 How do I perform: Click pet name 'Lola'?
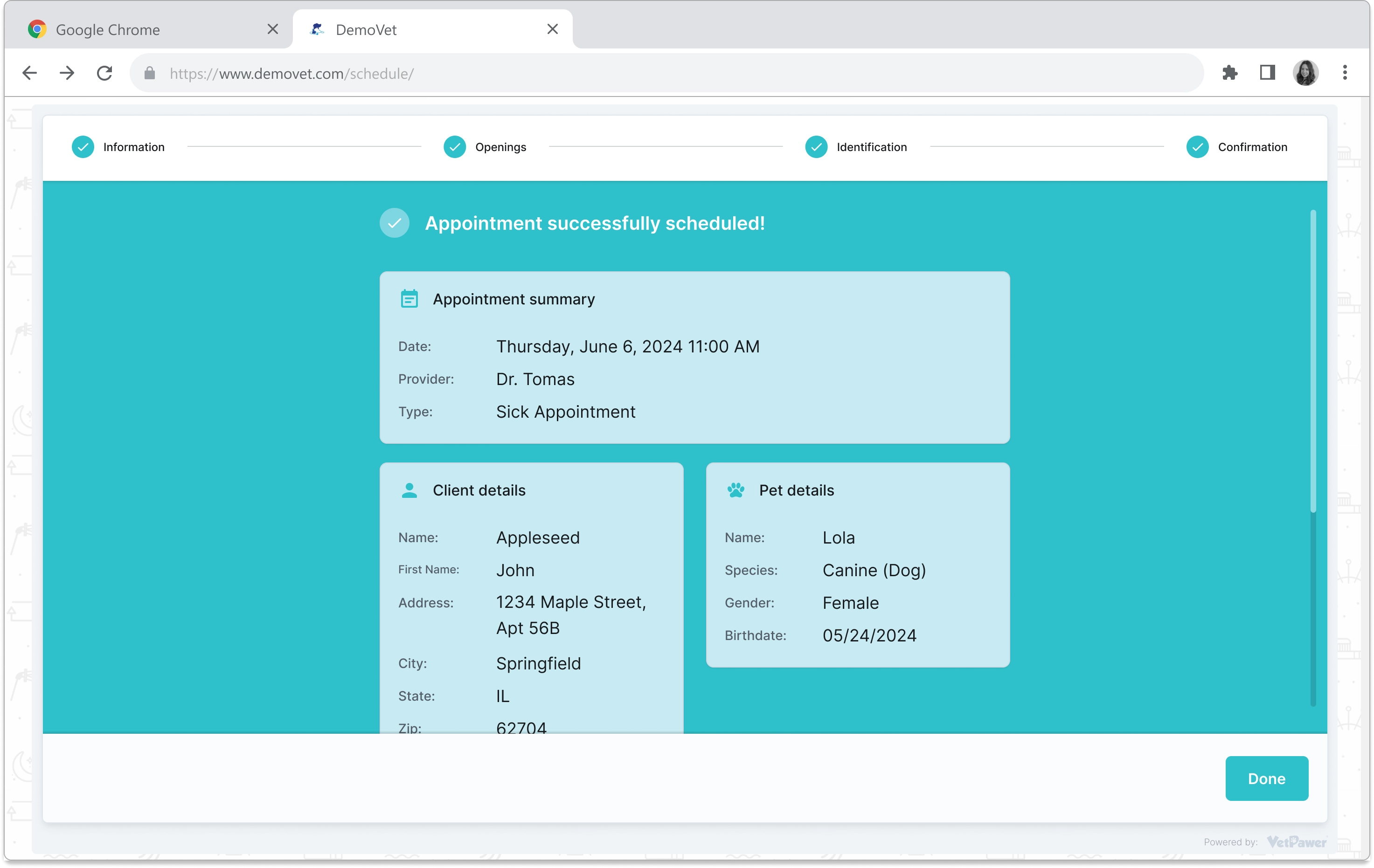(838, 538)
